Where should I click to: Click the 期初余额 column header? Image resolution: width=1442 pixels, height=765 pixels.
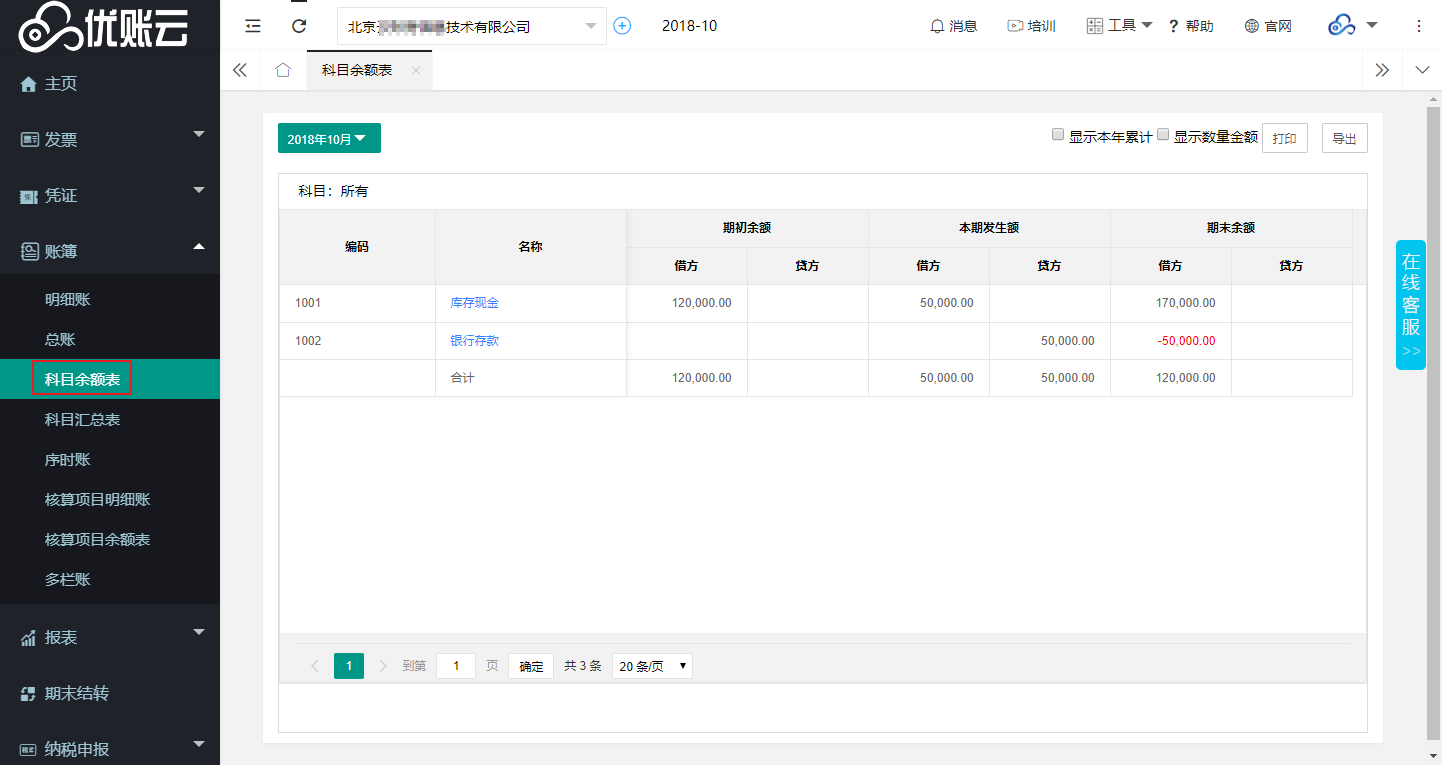point(747,228)
